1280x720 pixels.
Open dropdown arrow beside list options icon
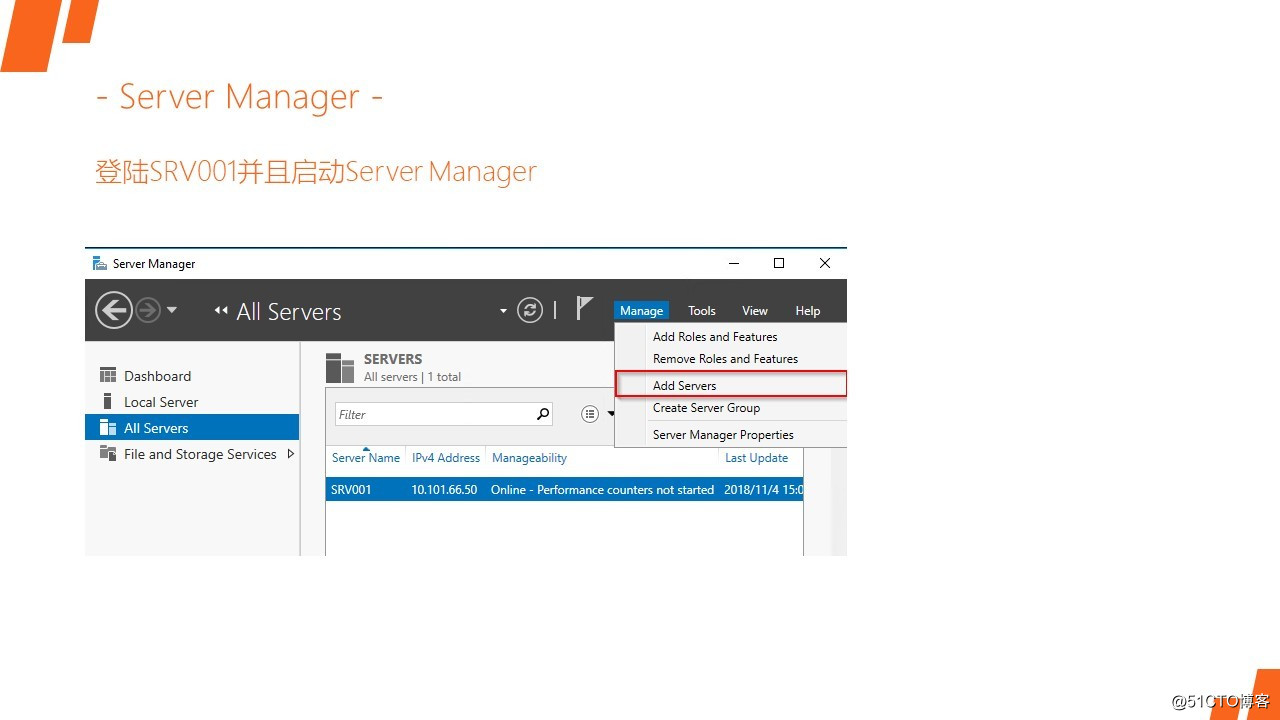click(x=611, y=414)
